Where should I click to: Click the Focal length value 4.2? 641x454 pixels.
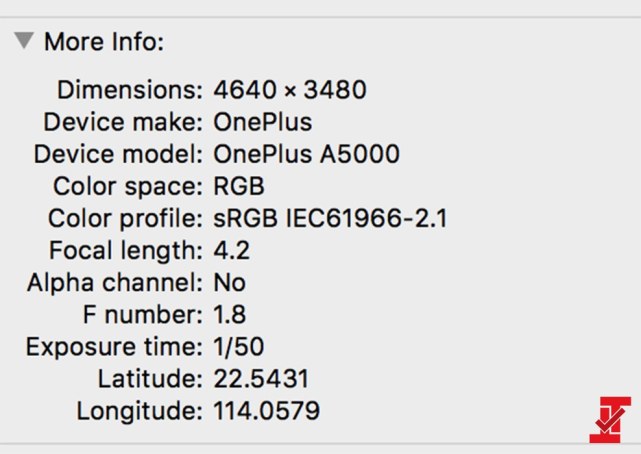[x=231, y=250]
